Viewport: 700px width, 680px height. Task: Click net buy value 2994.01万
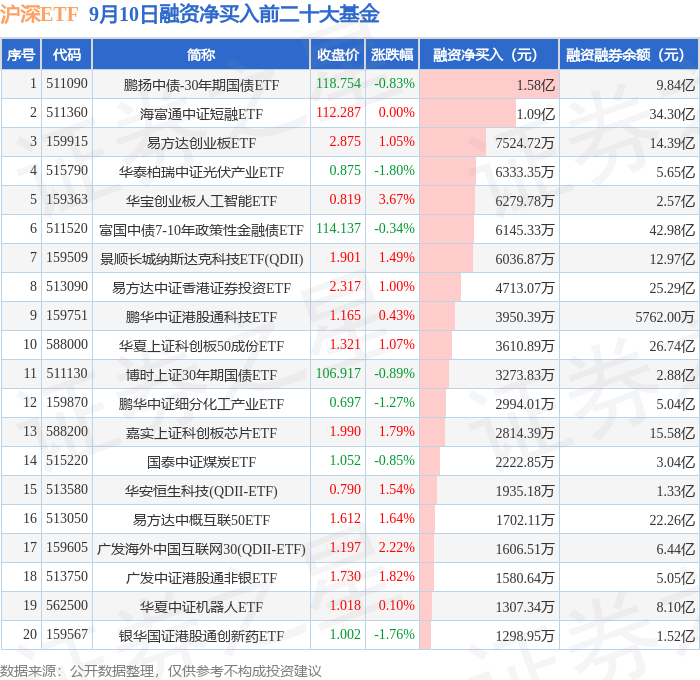coord(525,404)
